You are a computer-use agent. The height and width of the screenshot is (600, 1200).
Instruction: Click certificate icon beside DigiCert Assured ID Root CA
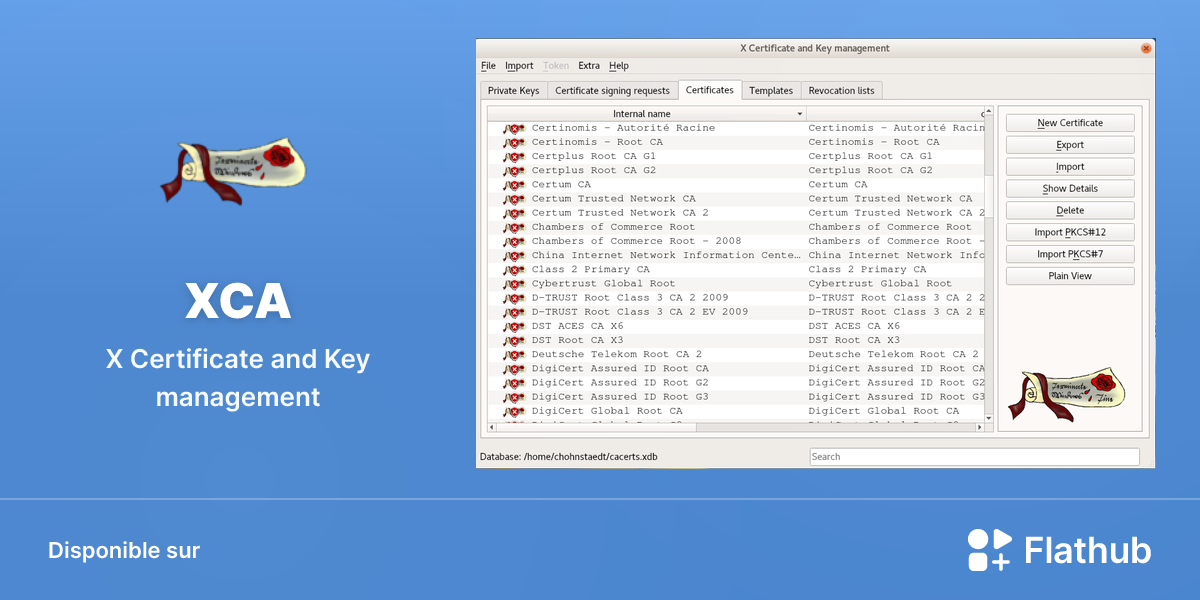click(514, 369)
